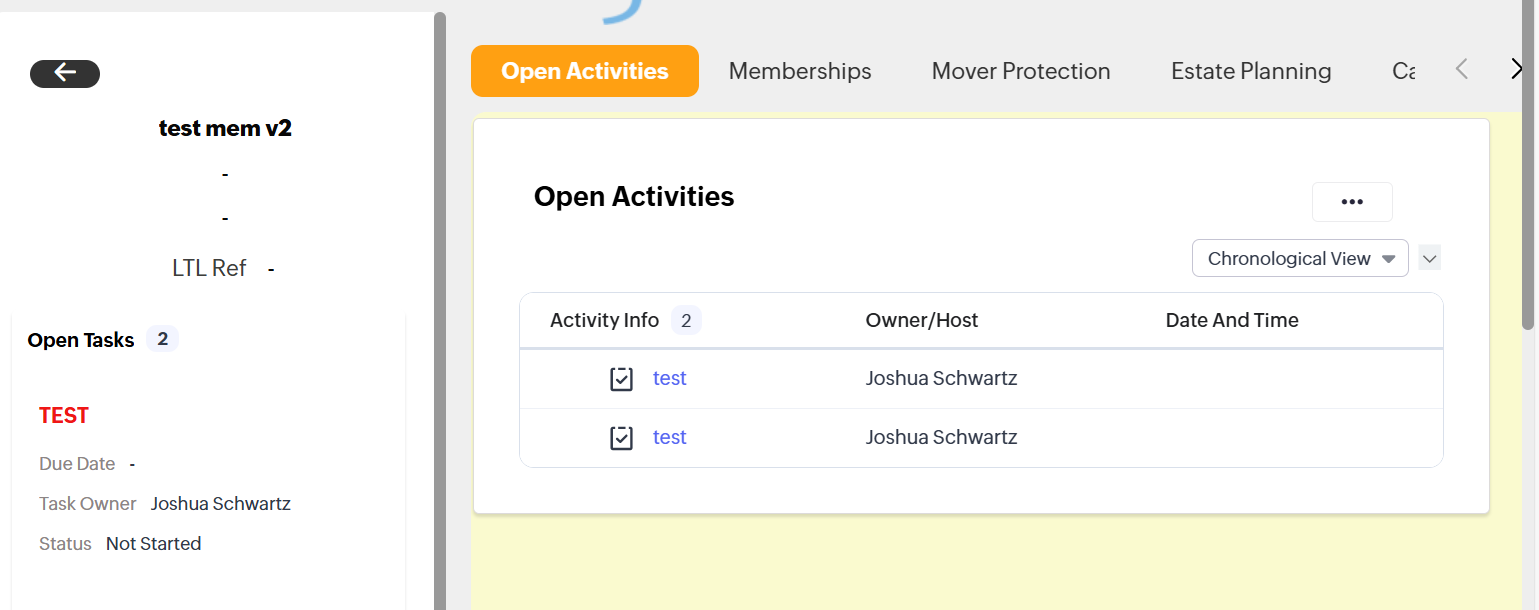Click the left panel vertical scrollbar
This screenshot has width=1539, height=610.
[439, 300]
